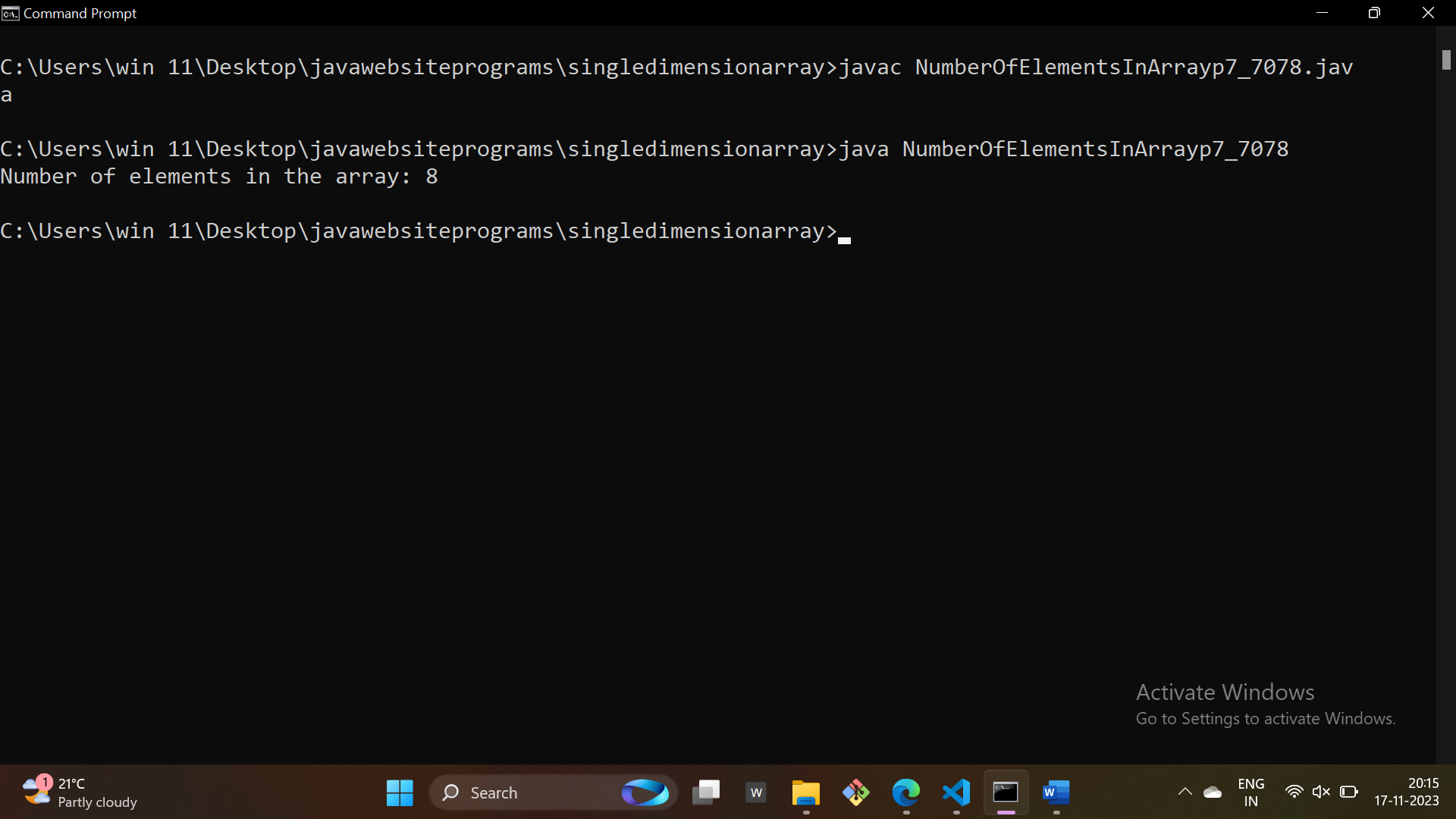The image size is (1456, 819).
Task: Click the Search box on taskbar
Action: coord(531,792)
